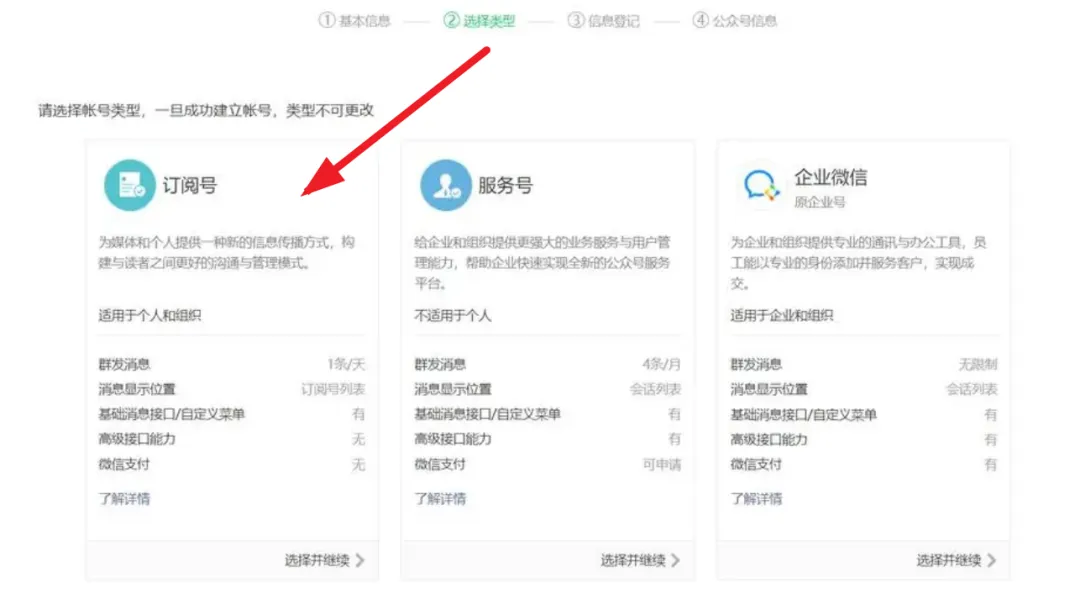Click the 订阅号 teal document icon
Viewport: 1080px width, 615px height.
click(129, 185)
